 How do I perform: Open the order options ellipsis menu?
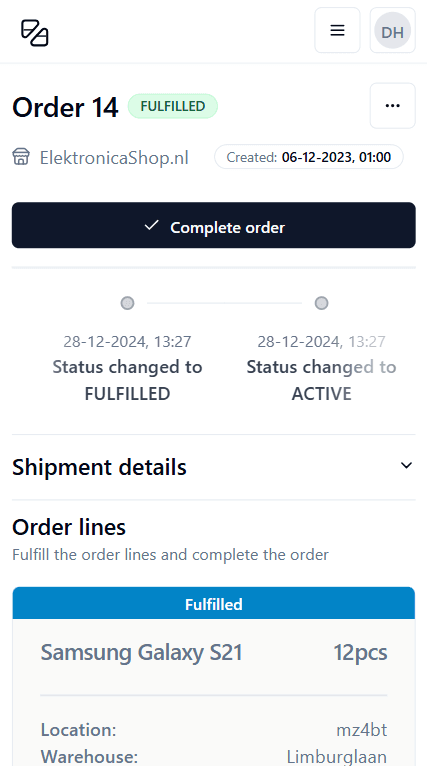click(x=392, y=106)
